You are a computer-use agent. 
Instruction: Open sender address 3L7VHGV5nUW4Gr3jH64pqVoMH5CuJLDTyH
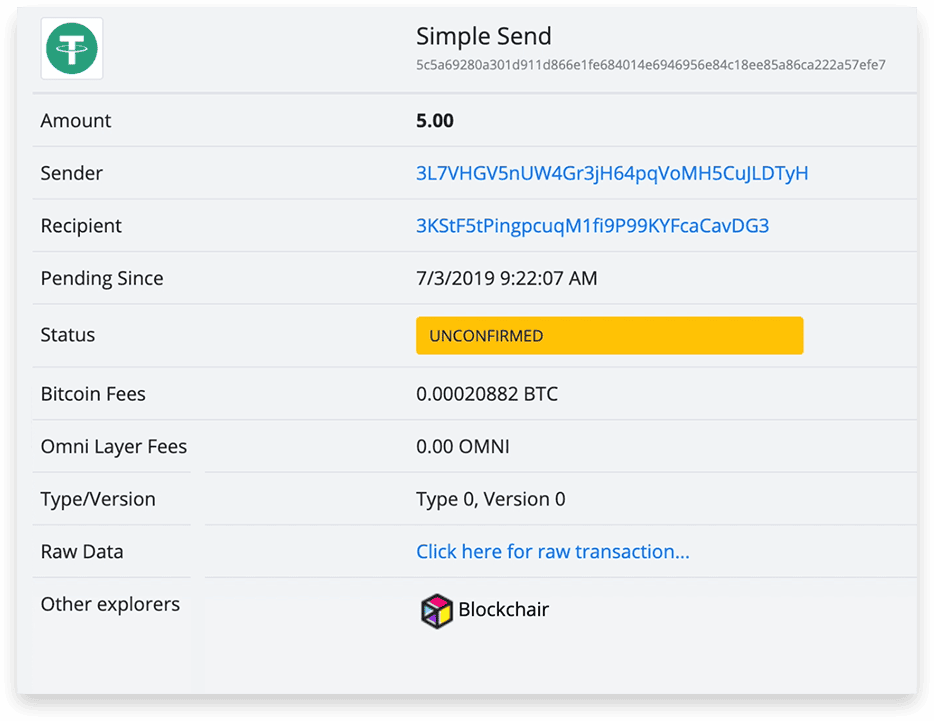click(612, 173)
